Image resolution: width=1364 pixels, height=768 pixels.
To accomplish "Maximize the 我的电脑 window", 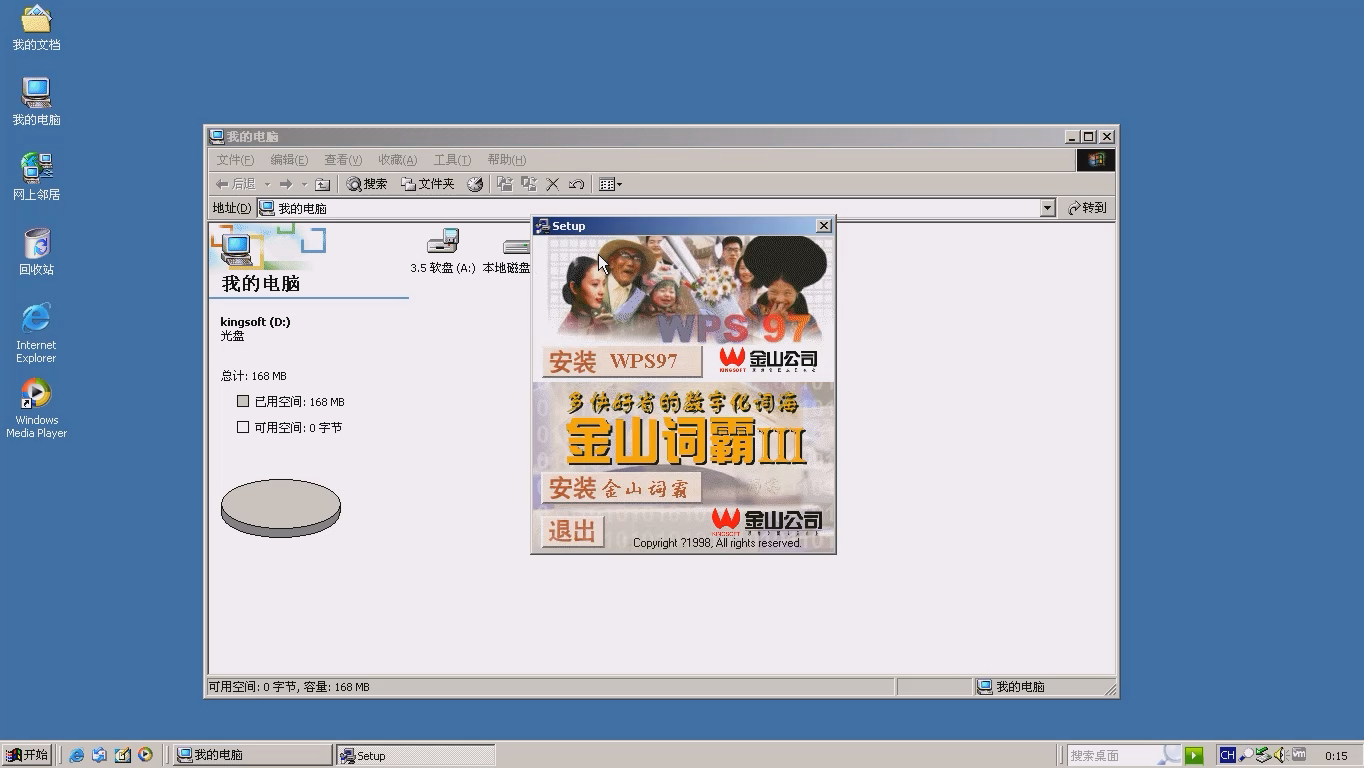I will tap(1089, 136).
